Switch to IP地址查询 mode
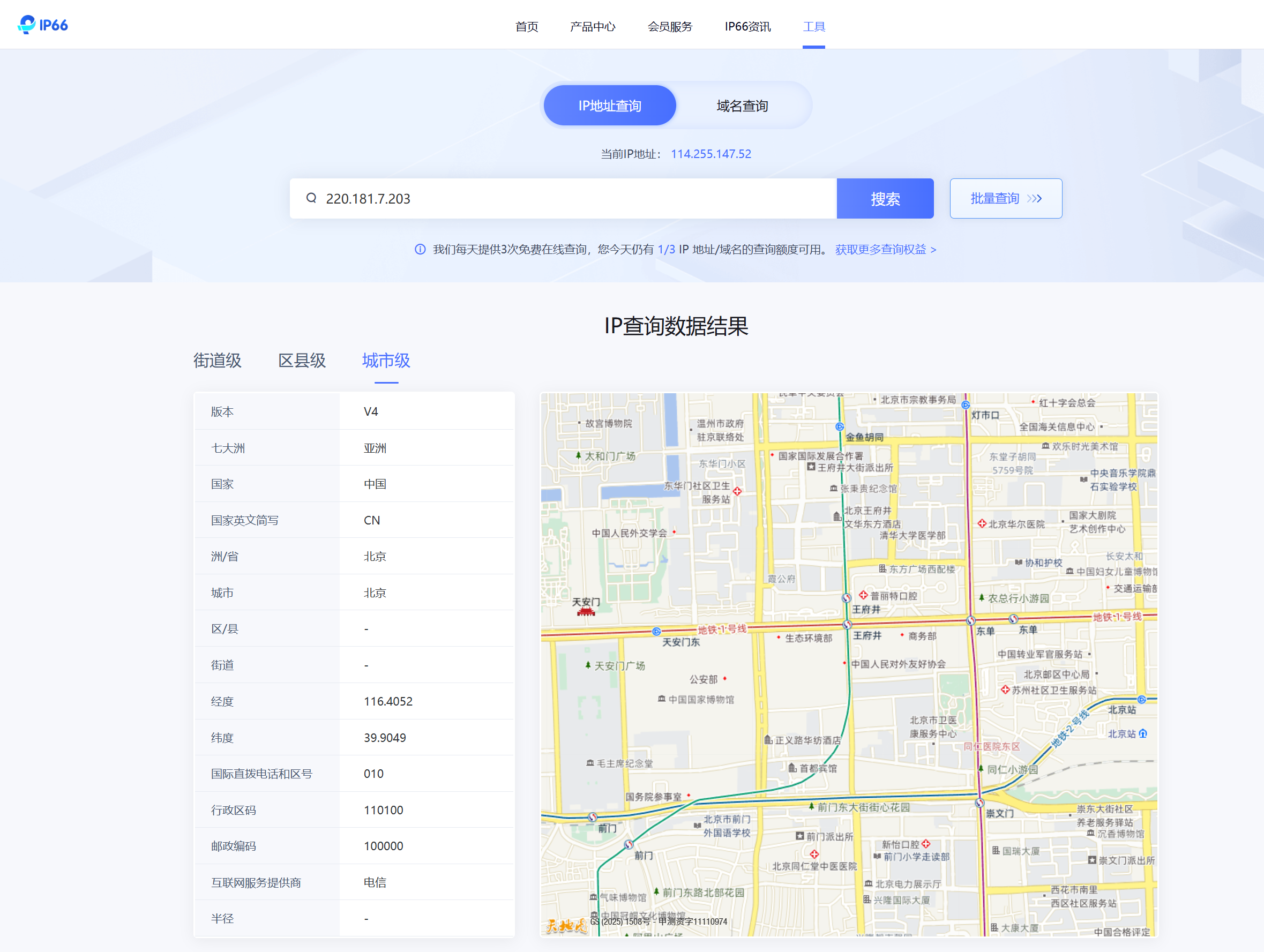Screen dimensions: 1264x952 coord(609,106)
